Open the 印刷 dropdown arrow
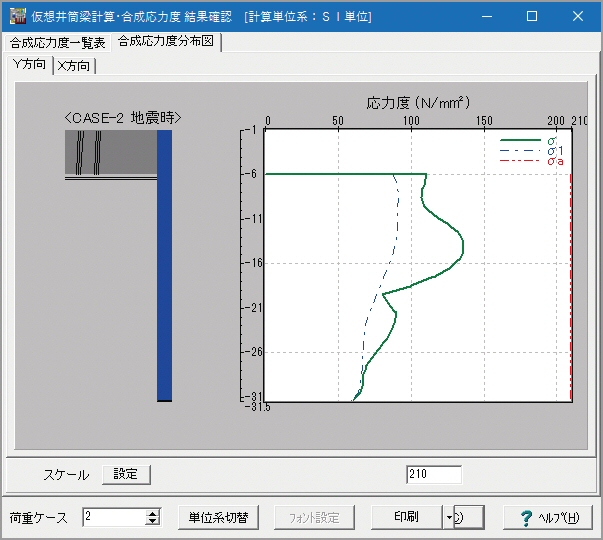603x540 pixels. click(448, 517)
